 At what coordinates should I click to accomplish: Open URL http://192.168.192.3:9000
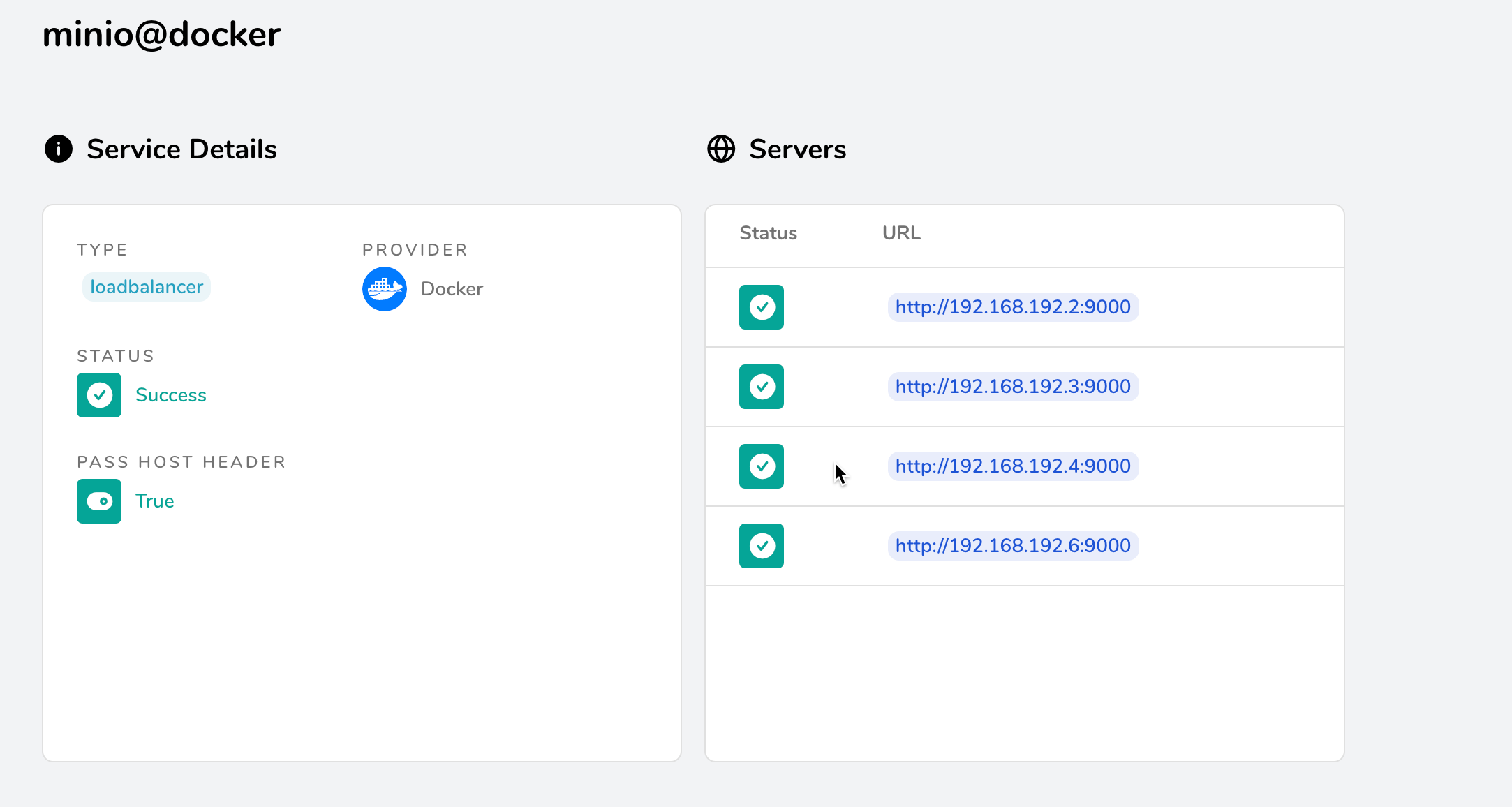pyautogui.click(x=1013, y=387)
